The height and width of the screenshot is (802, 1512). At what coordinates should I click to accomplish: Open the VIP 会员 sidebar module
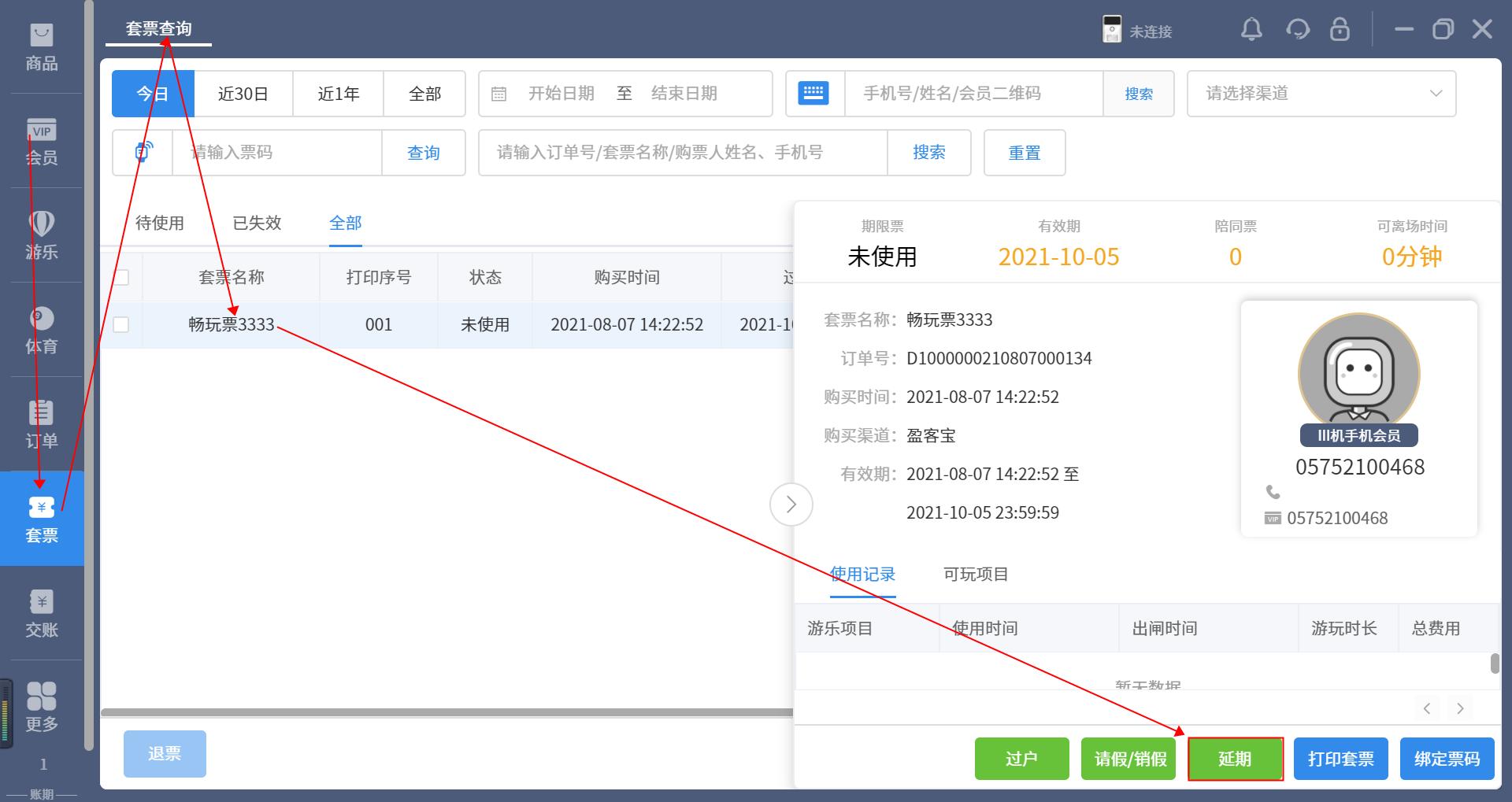coord(41,142)
